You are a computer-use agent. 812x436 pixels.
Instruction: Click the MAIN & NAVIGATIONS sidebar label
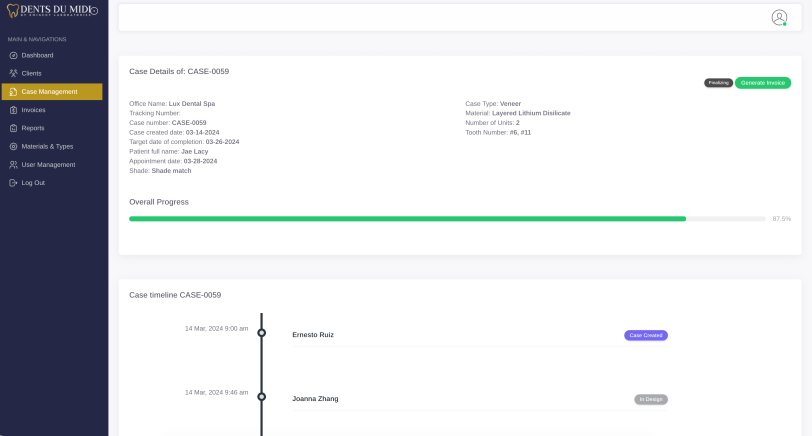tap(37, 39)
